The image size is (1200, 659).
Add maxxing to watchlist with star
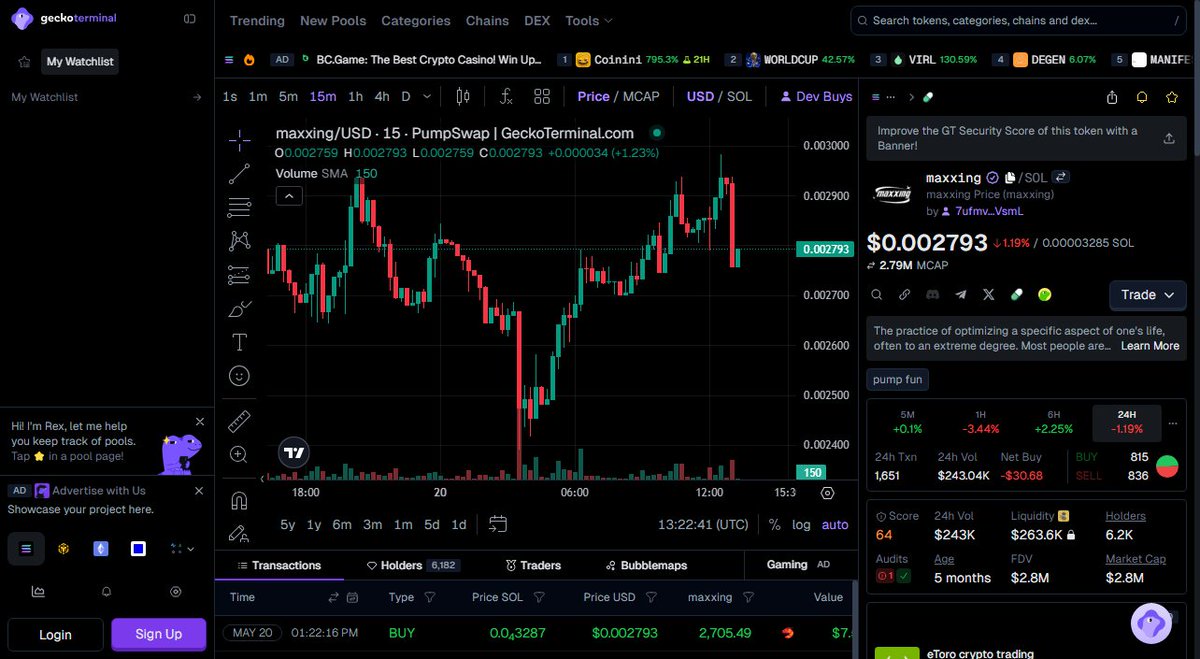[1172, 97]
